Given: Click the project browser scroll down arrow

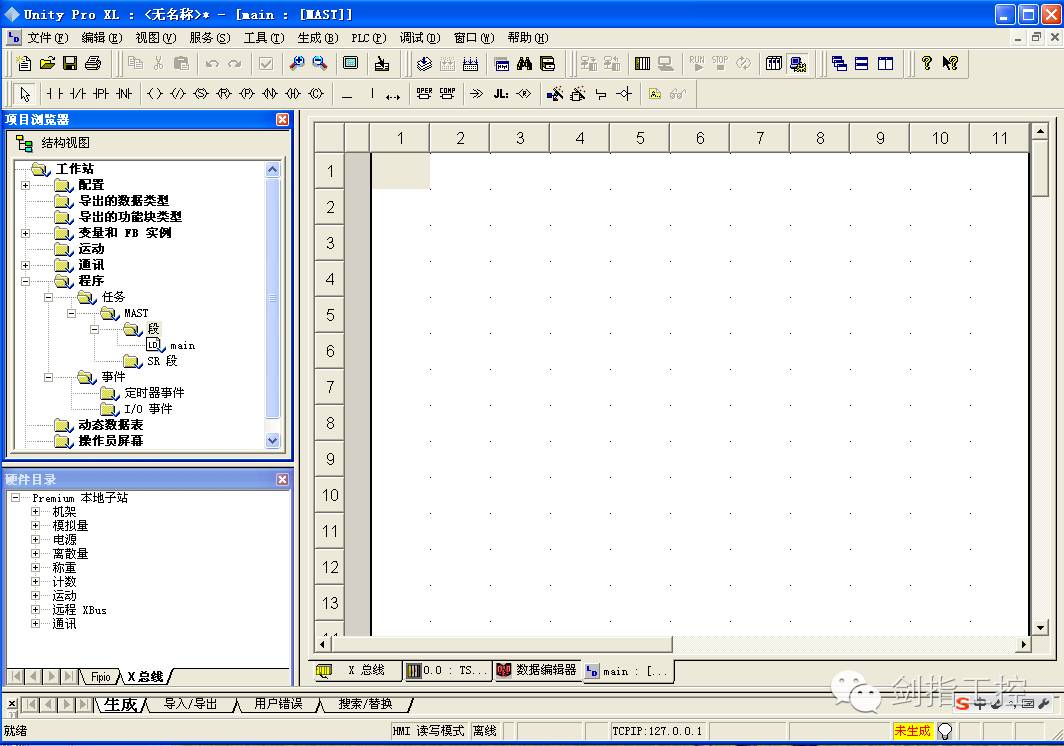Looking at the screenshot, I should point(273,441).
